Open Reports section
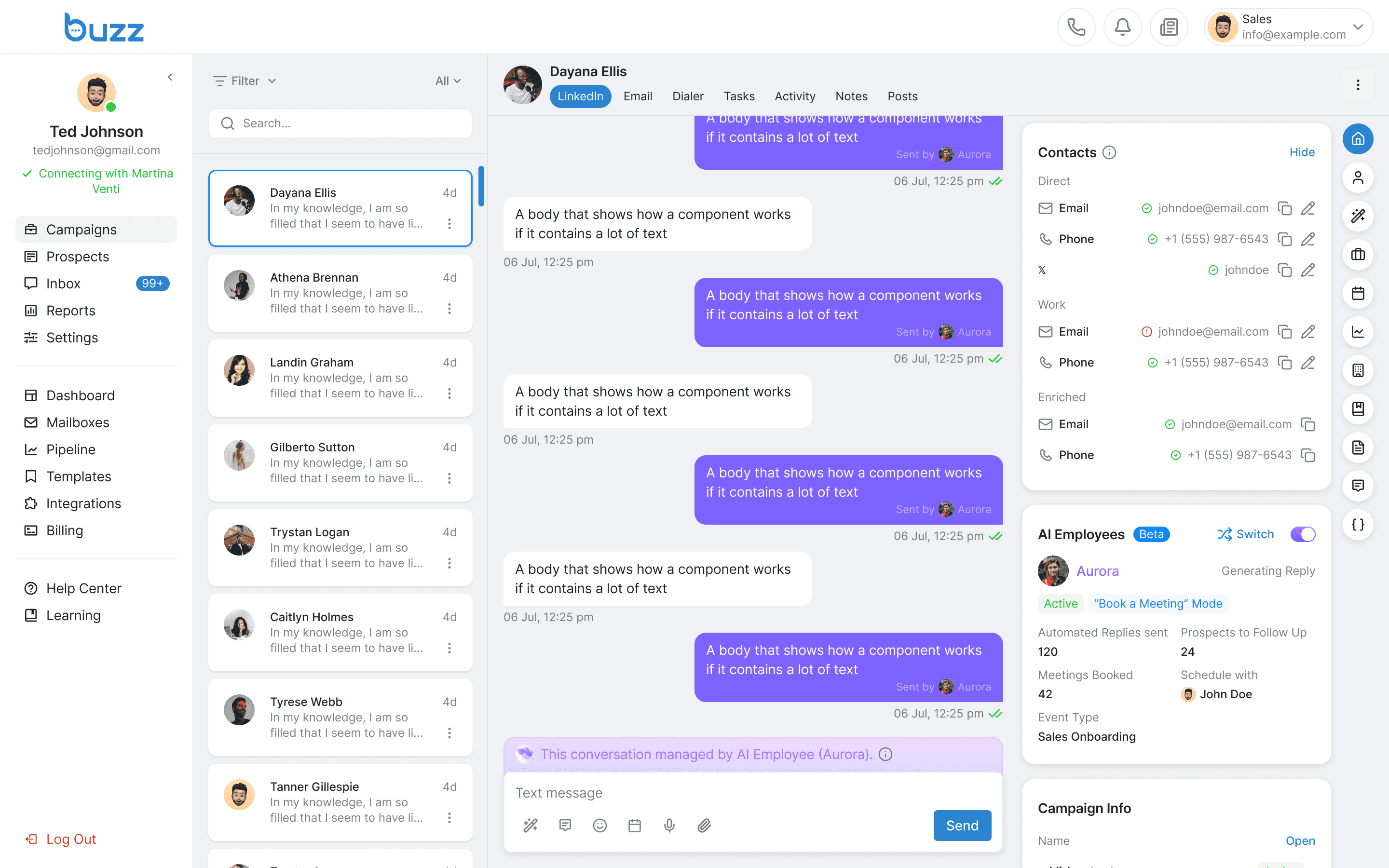This screenshot has height=868, width=1389. [x=96, y=311]
